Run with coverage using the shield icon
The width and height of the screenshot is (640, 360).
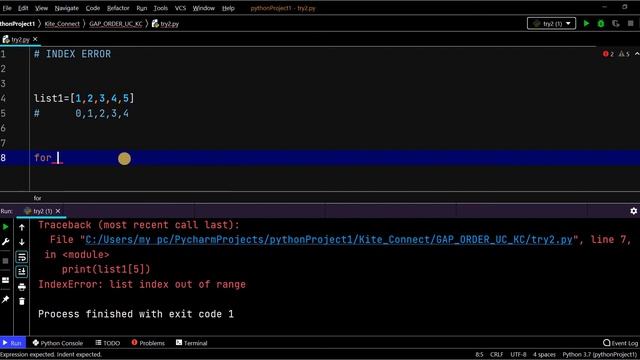[616, 23]
